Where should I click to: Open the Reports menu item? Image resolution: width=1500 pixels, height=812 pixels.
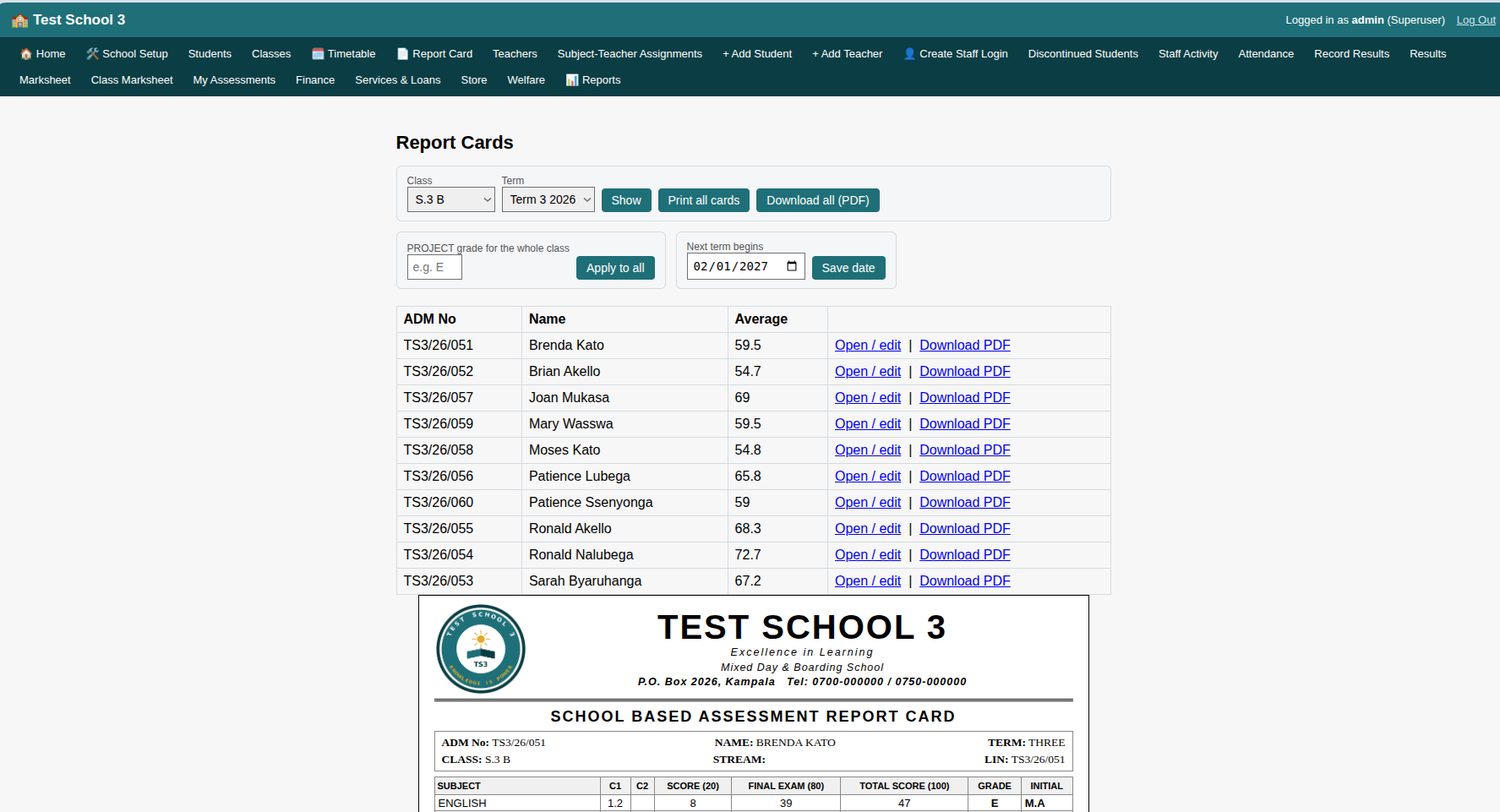pos(593,80)
